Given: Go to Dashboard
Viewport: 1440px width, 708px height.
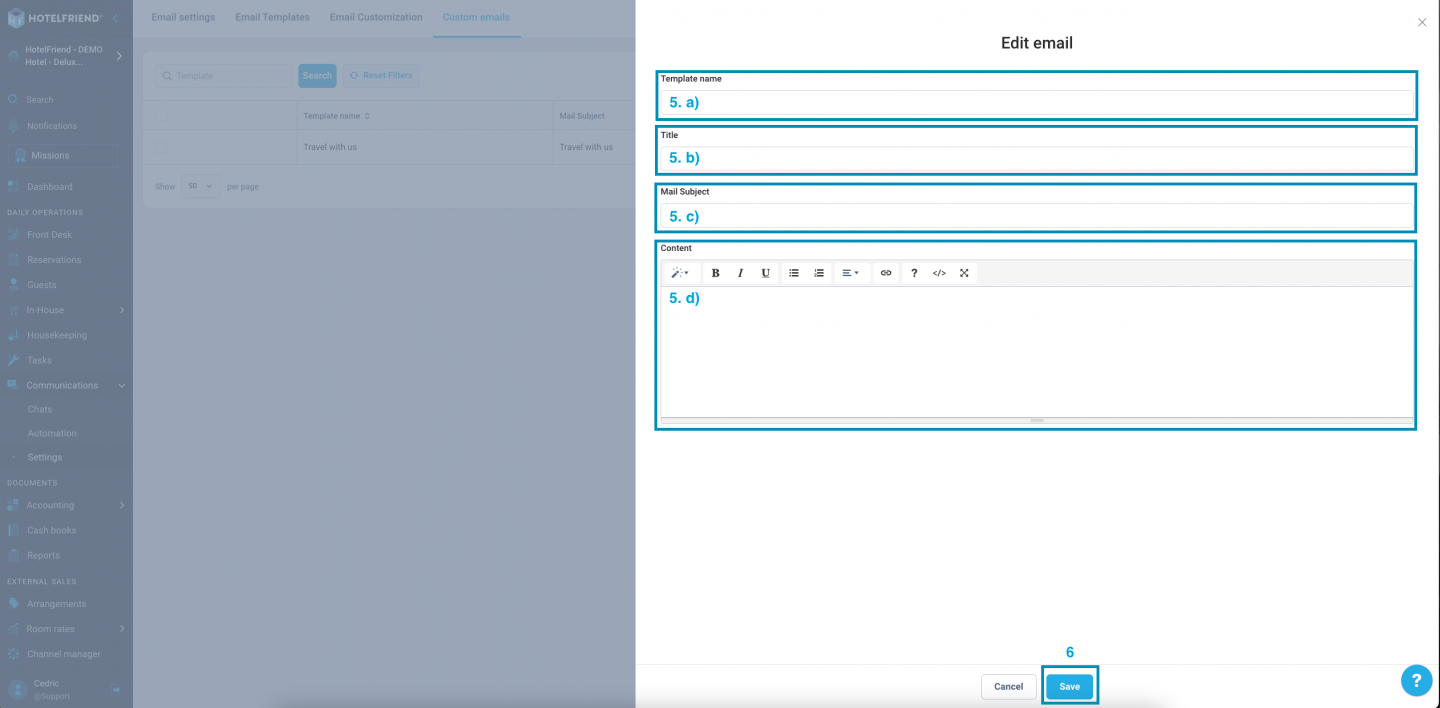Looking at the screenshot, I should (49, 187).
